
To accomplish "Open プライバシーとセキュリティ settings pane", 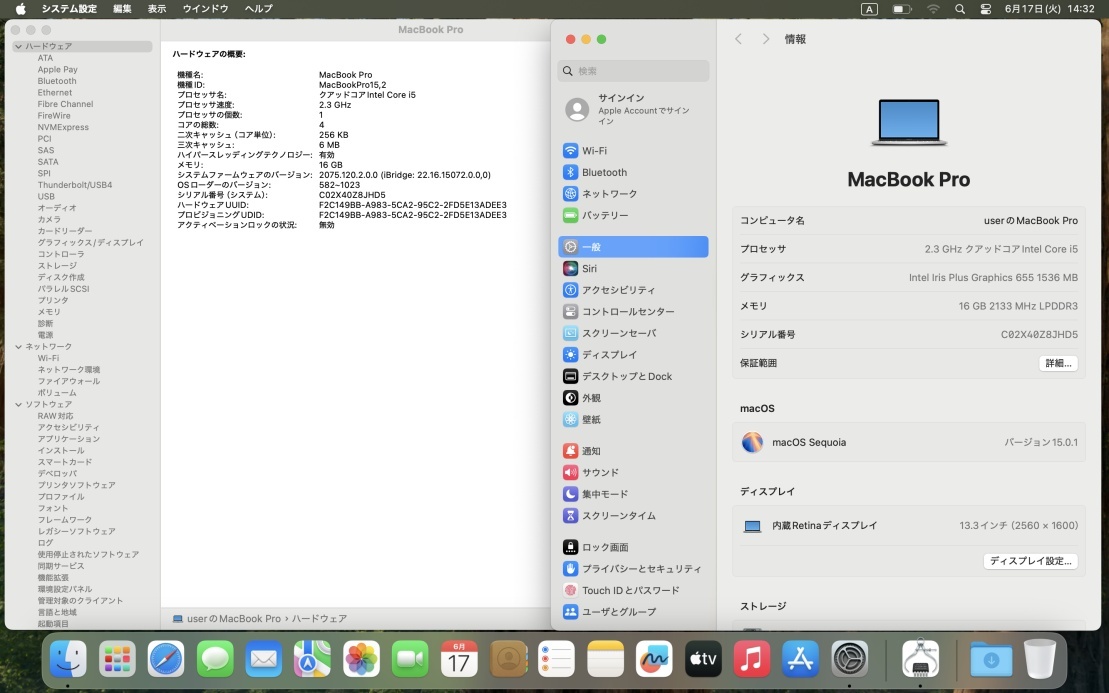I will point(633,569).
